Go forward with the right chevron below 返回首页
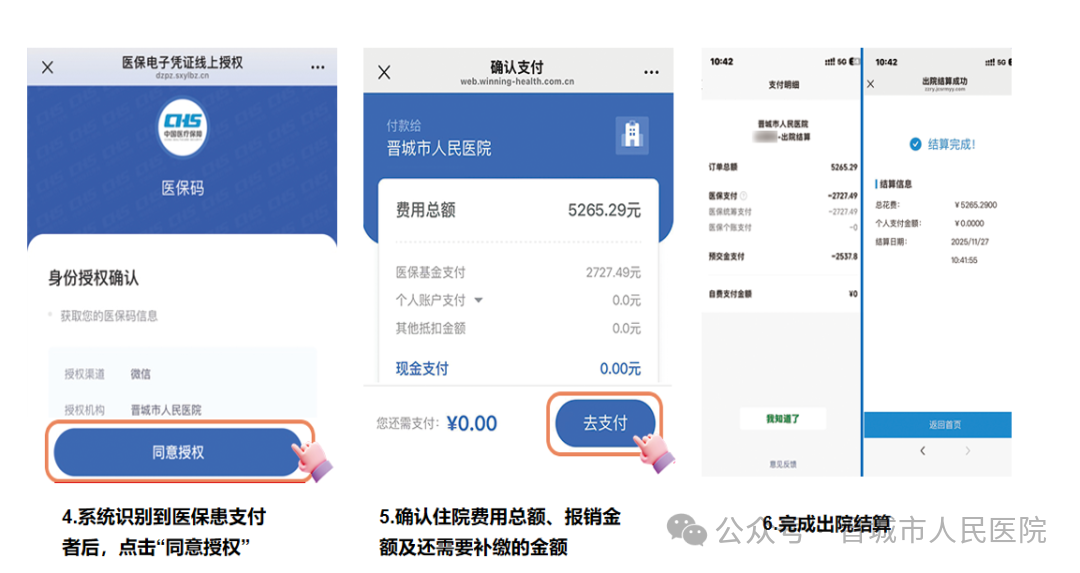Image resolution: width=1080 pixels, height=573 pixels. coord(968,450)
